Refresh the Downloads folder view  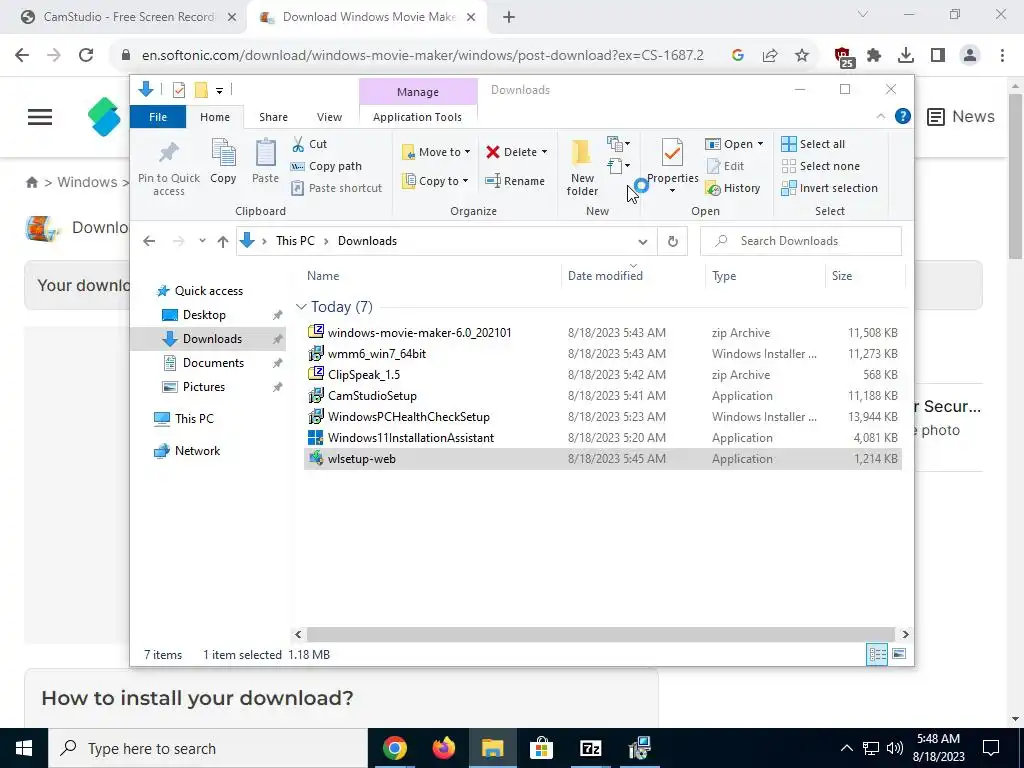(x=673, y=241)
